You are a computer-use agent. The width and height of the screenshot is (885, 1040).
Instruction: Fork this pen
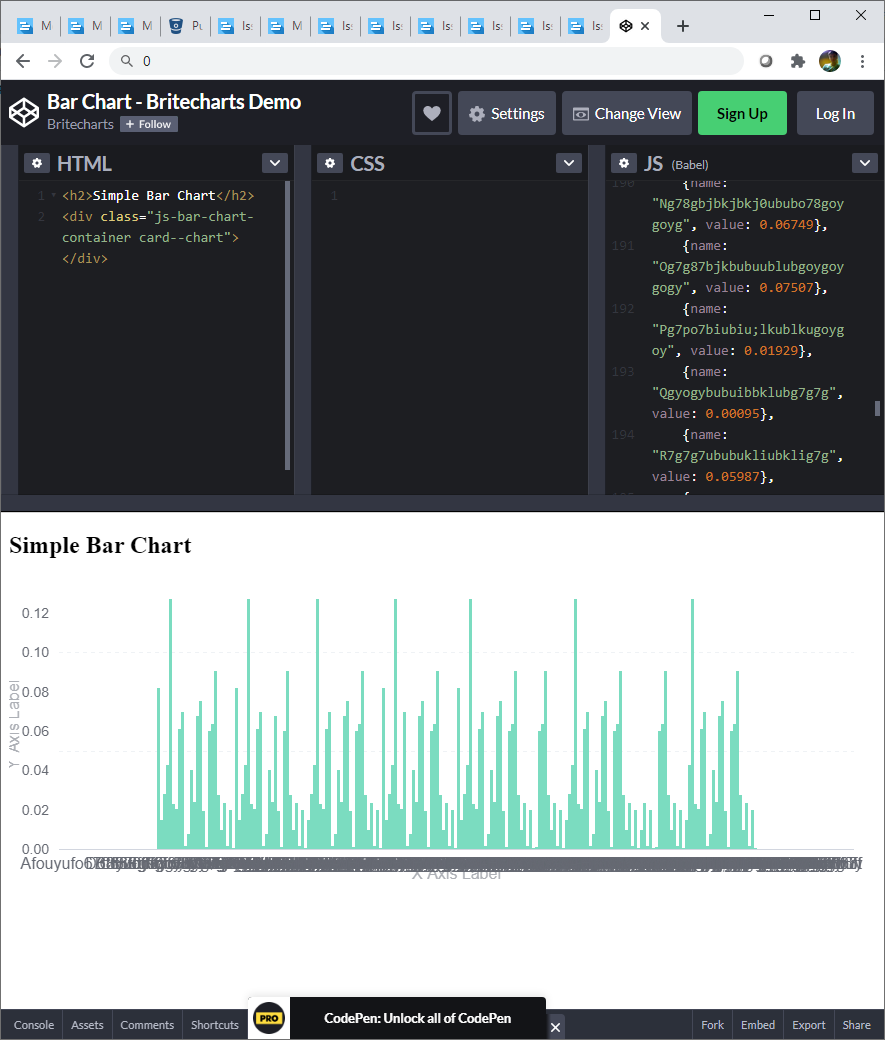pyautogui.click(x=711, y=1025)
